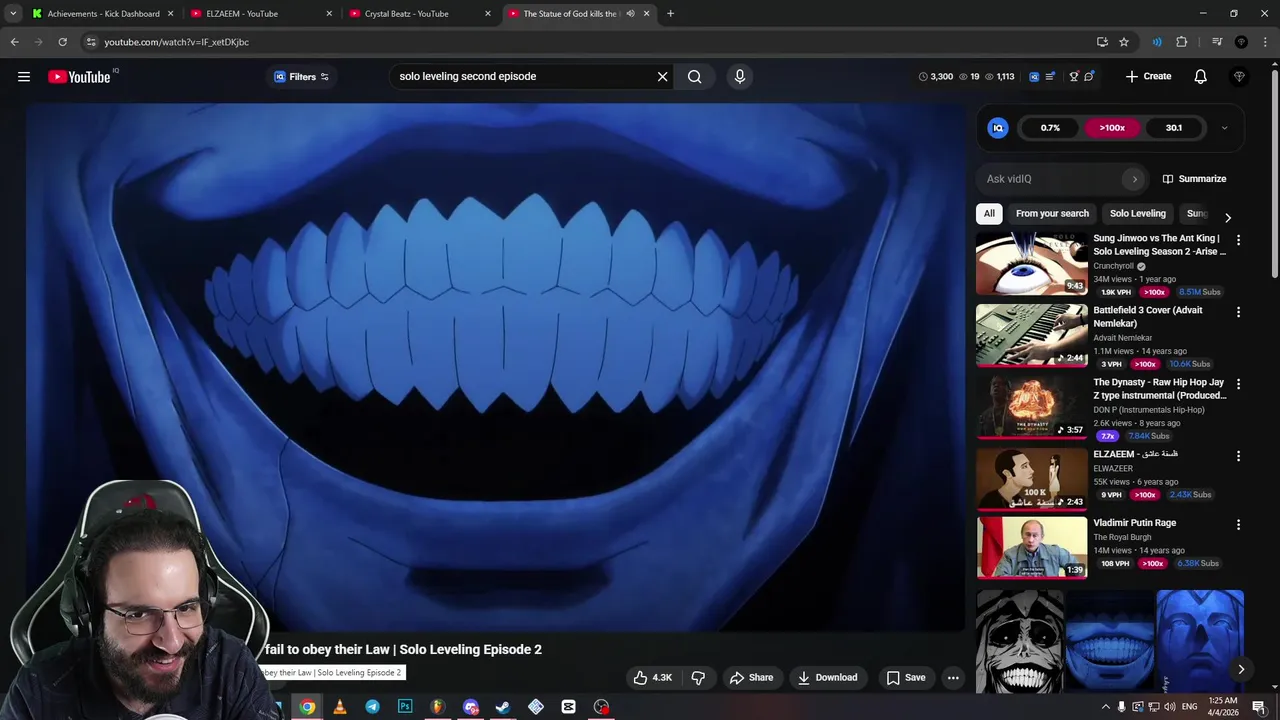Image resolution: width=1280 pixels, height=720 pixels.
Task: Show next filter chips with arrow
Action: coord(1228,217)
